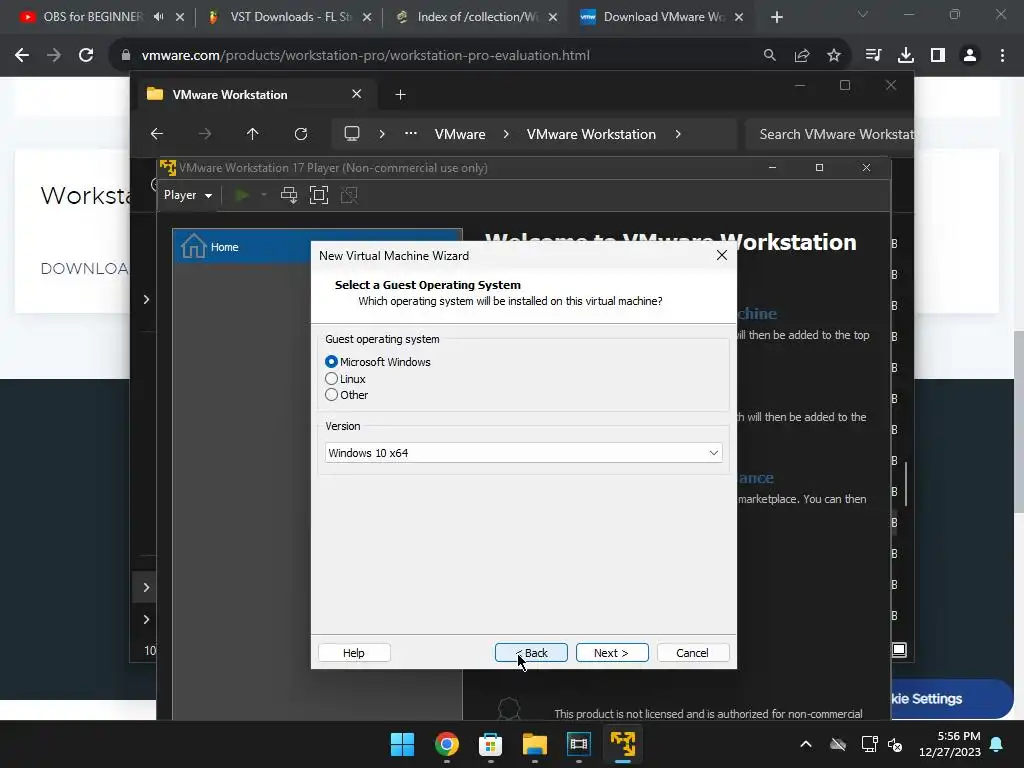
Task: Reload the vmware.com page
Action: point(86,56)
